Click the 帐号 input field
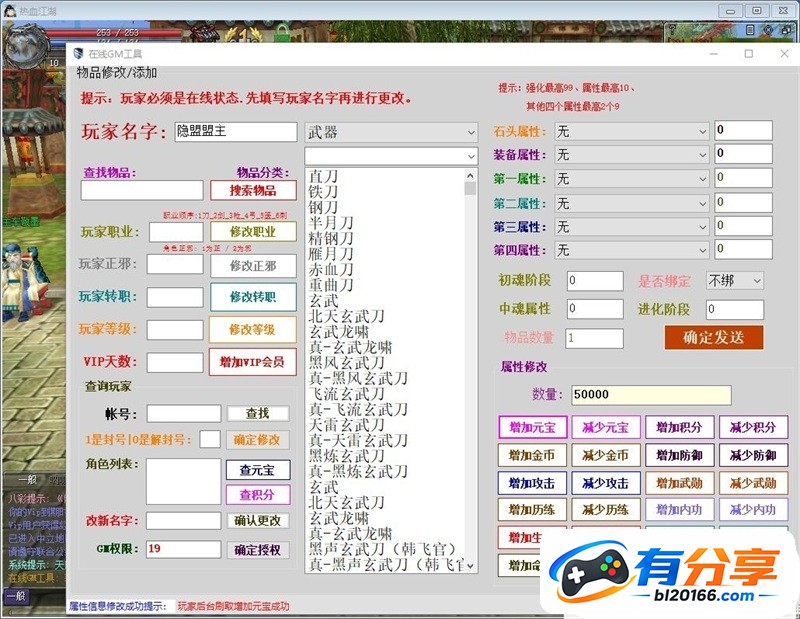Image resolution: width=800 pixels, height=619 pixels. click(184, 413)
